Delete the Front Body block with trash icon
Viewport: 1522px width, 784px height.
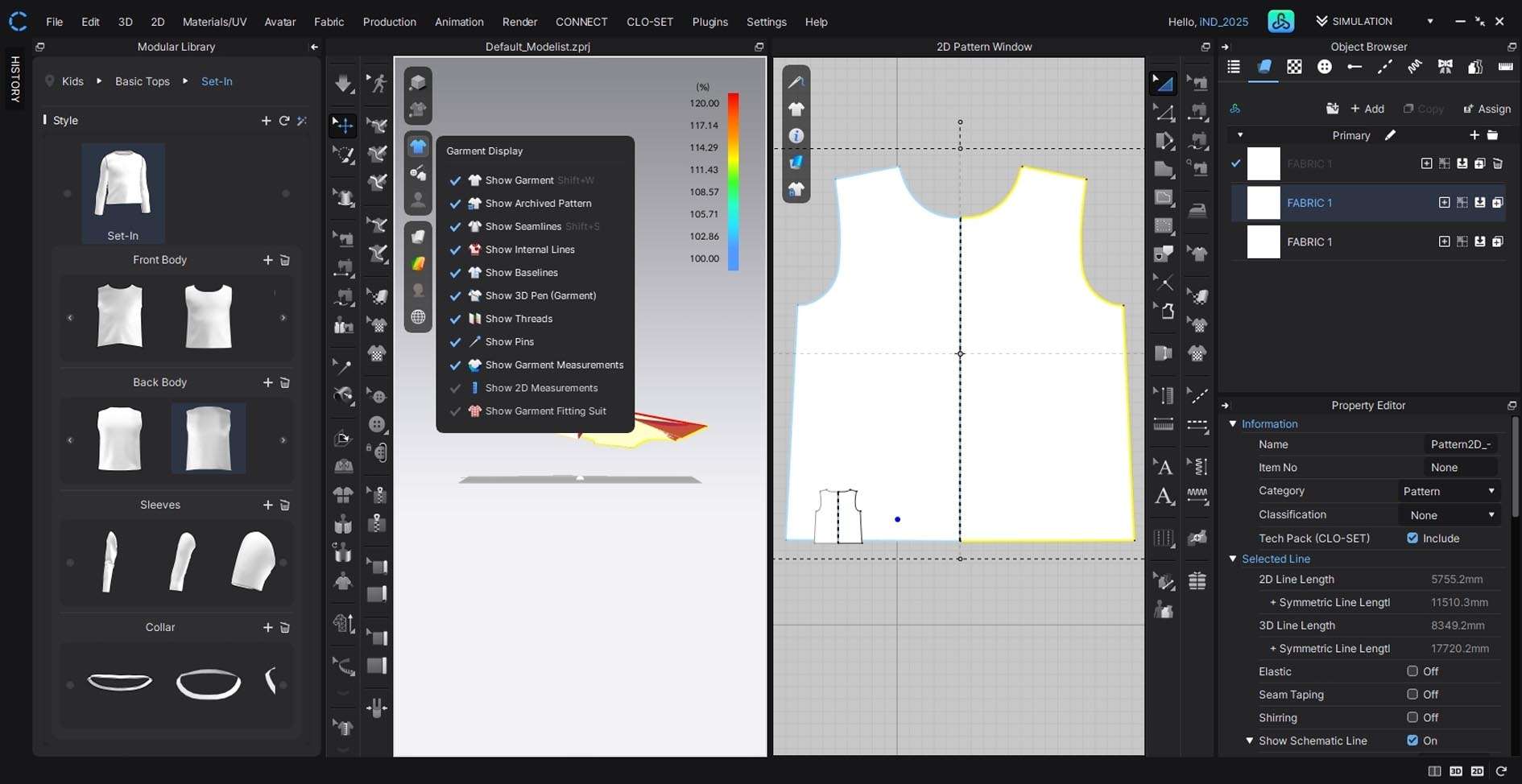(x=285, y=260)
